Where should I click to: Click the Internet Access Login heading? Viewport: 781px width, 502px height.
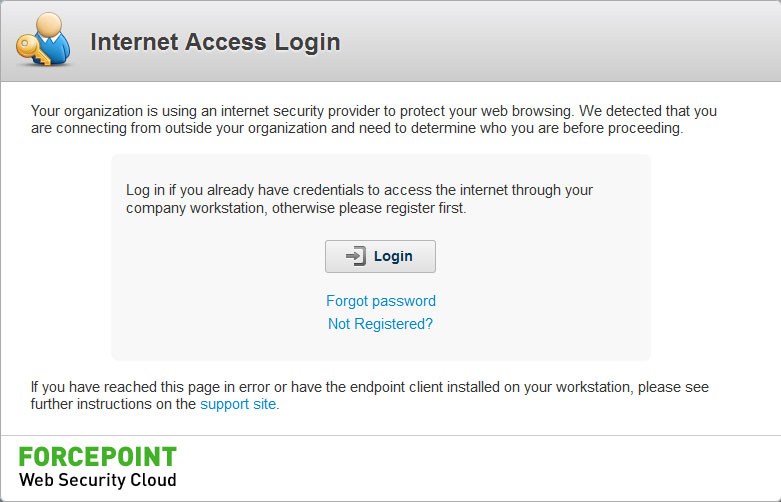(x=215, y=42)
